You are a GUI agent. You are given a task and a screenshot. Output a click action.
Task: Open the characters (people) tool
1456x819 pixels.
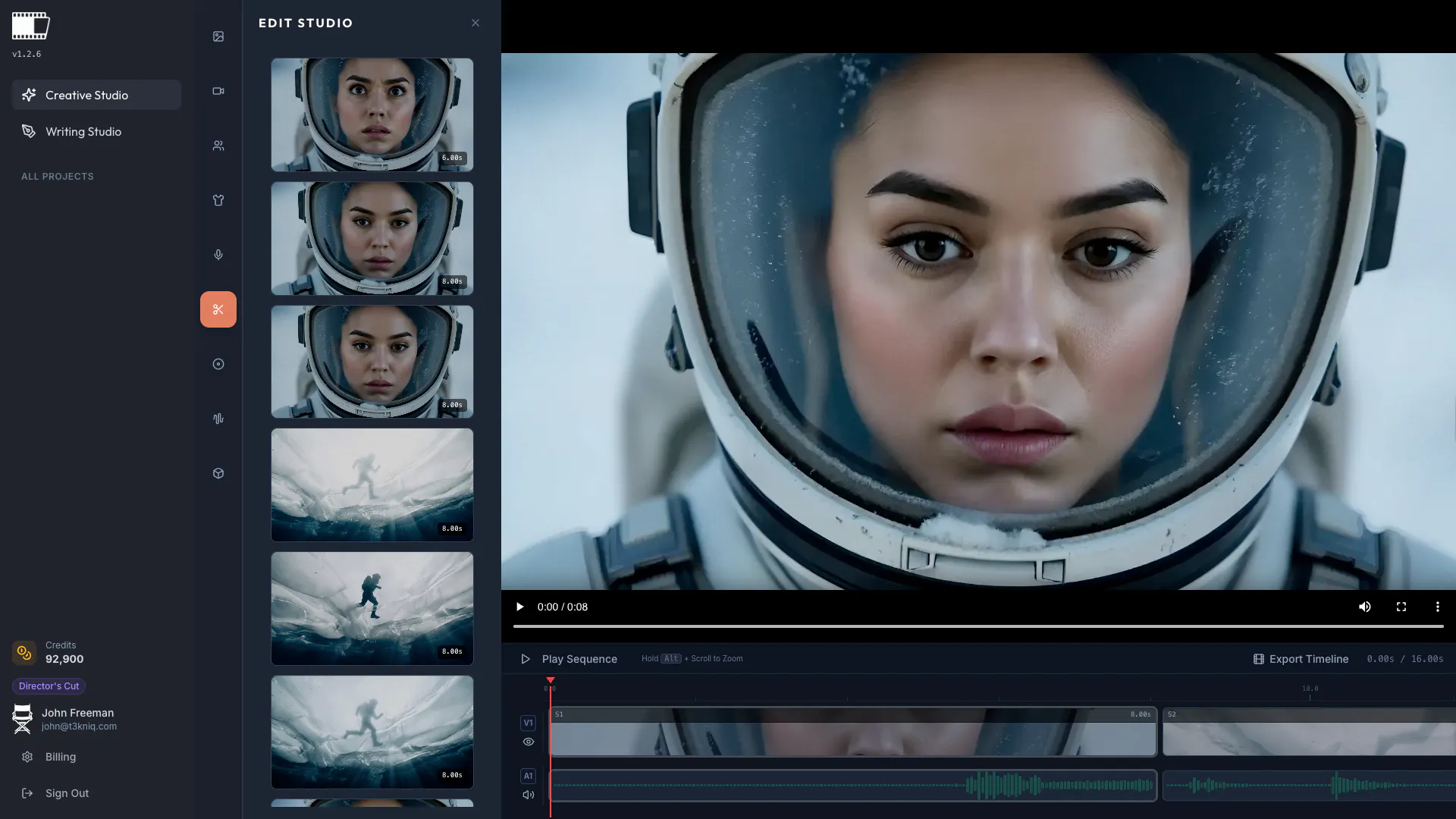218,146
